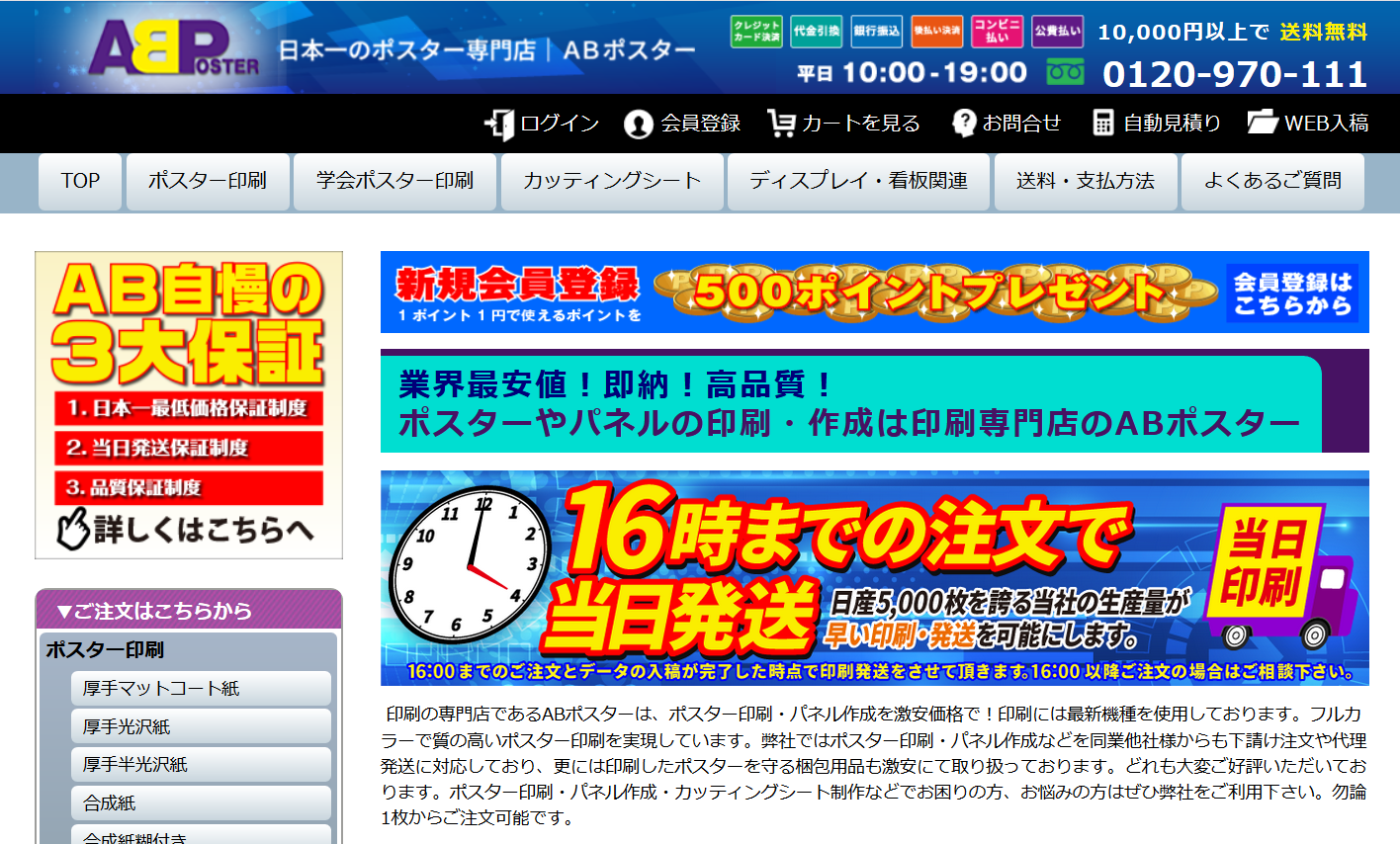This screenshot has width=1400, height=844.
Task: Click 詳しくはこちらへ in the guarantee banner
Action: (x=186, y=529)
